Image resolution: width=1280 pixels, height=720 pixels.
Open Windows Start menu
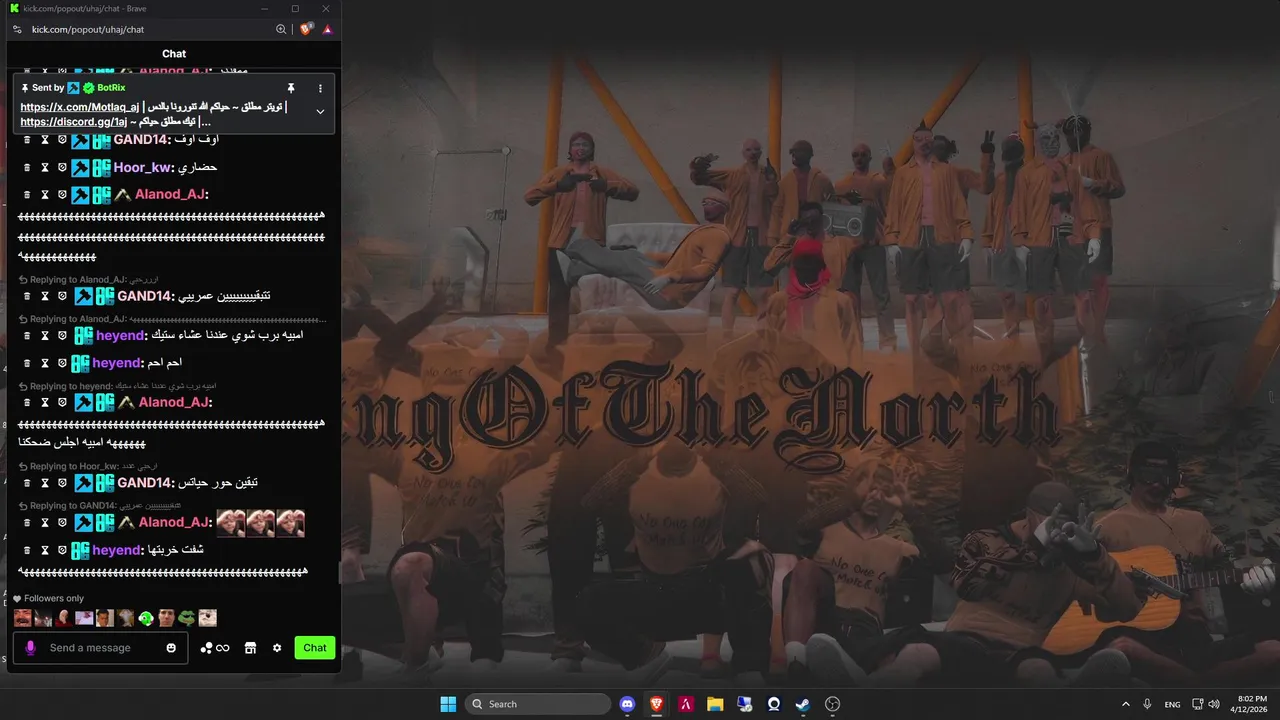point(448,704)
